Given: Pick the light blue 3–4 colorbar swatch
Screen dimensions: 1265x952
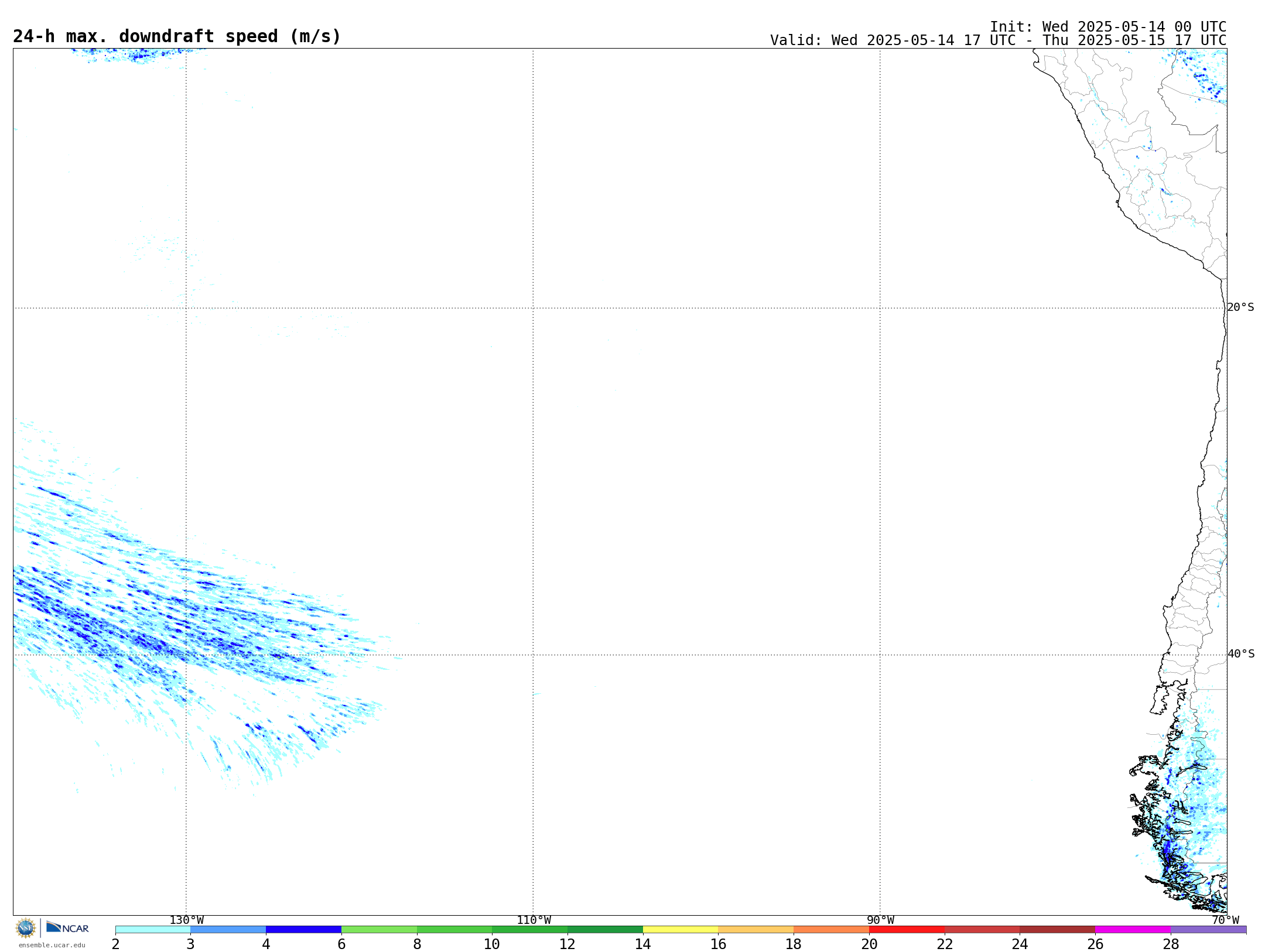Looking at the screenshot, I should (228, 930).
